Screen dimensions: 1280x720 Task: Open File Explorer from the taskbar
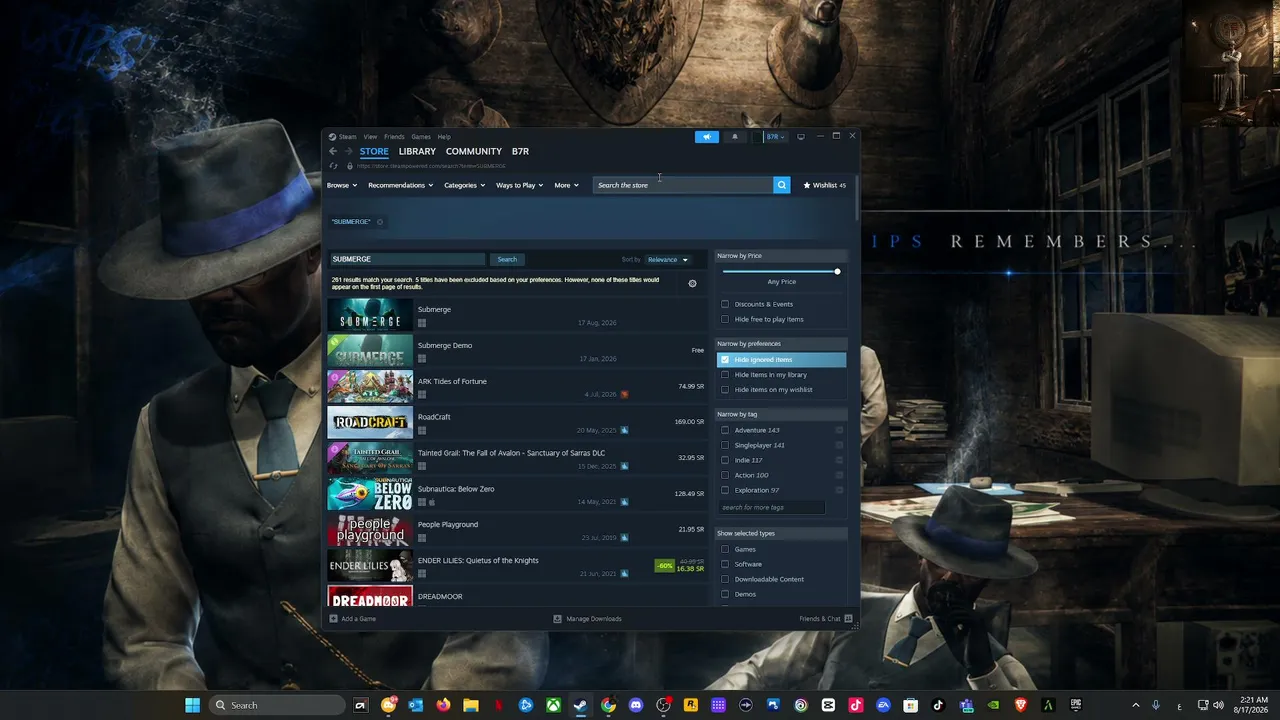470,705
